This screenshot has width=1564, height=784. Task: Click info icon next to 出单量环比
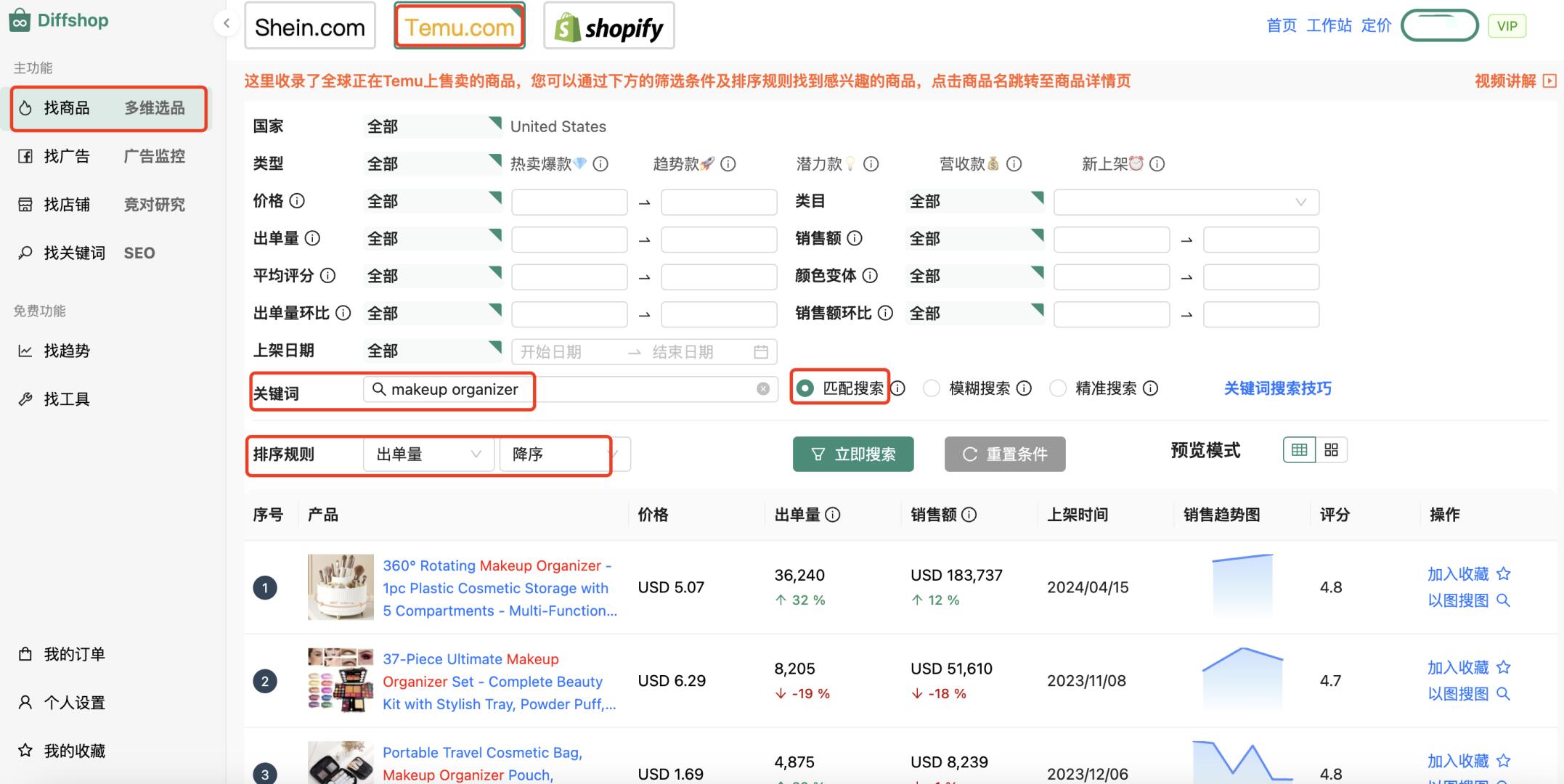tap(343, 313)
